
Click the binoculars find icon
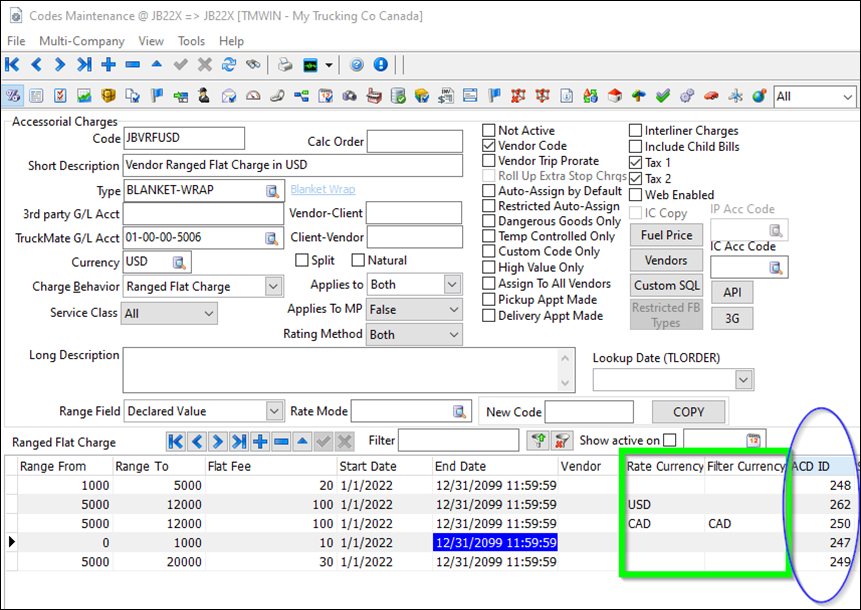click(254, 65)
